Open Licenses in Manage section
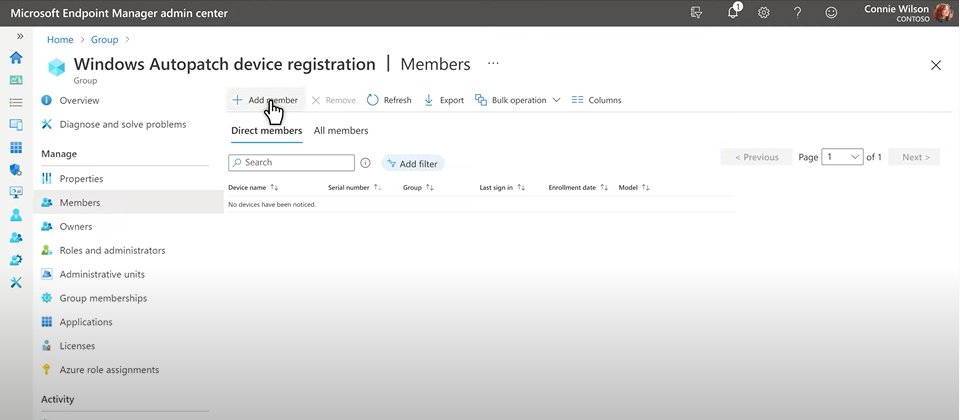 coord(77,346)
